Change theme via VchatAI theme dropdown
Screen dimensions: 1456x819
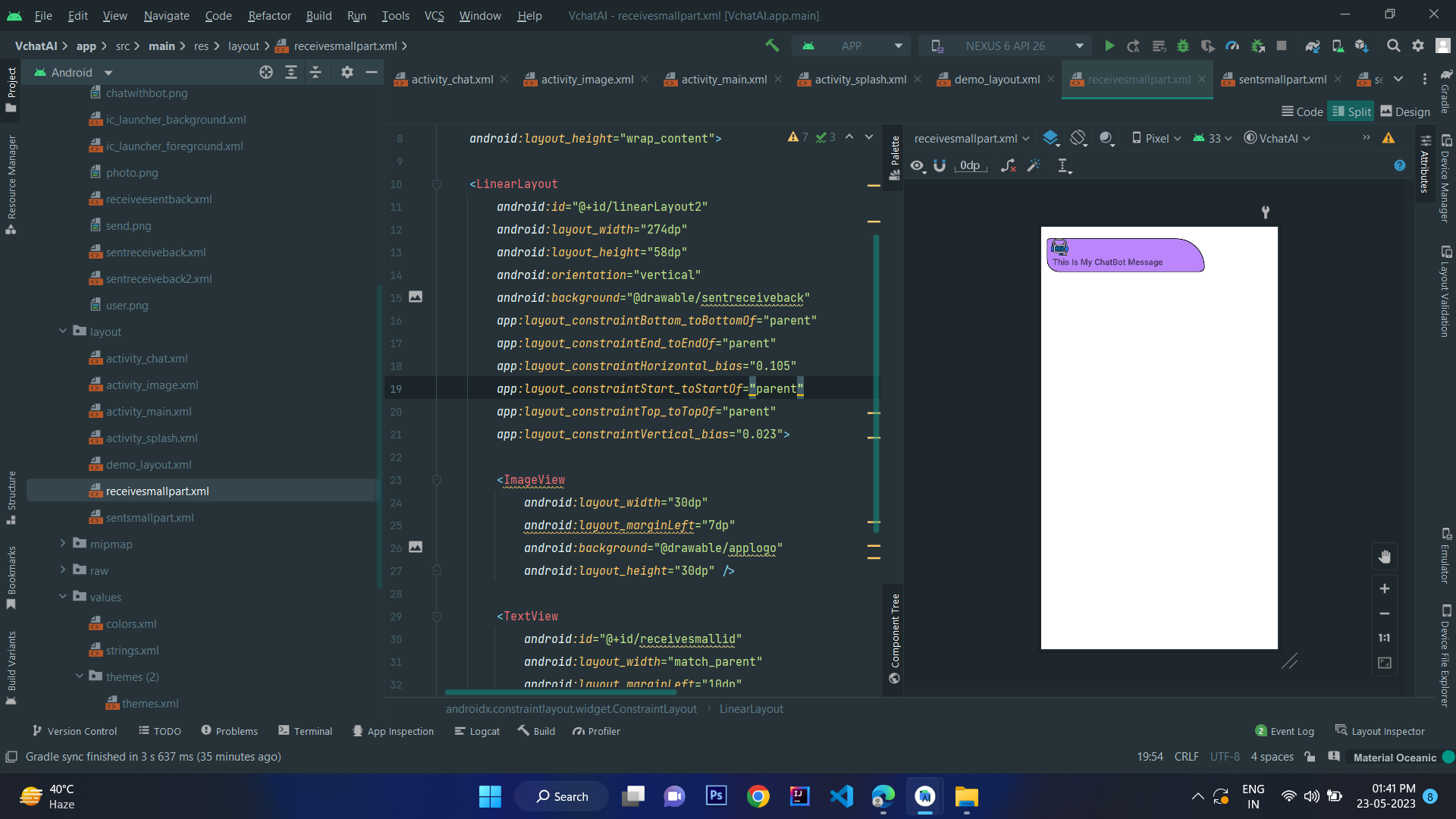(1277, 138)
